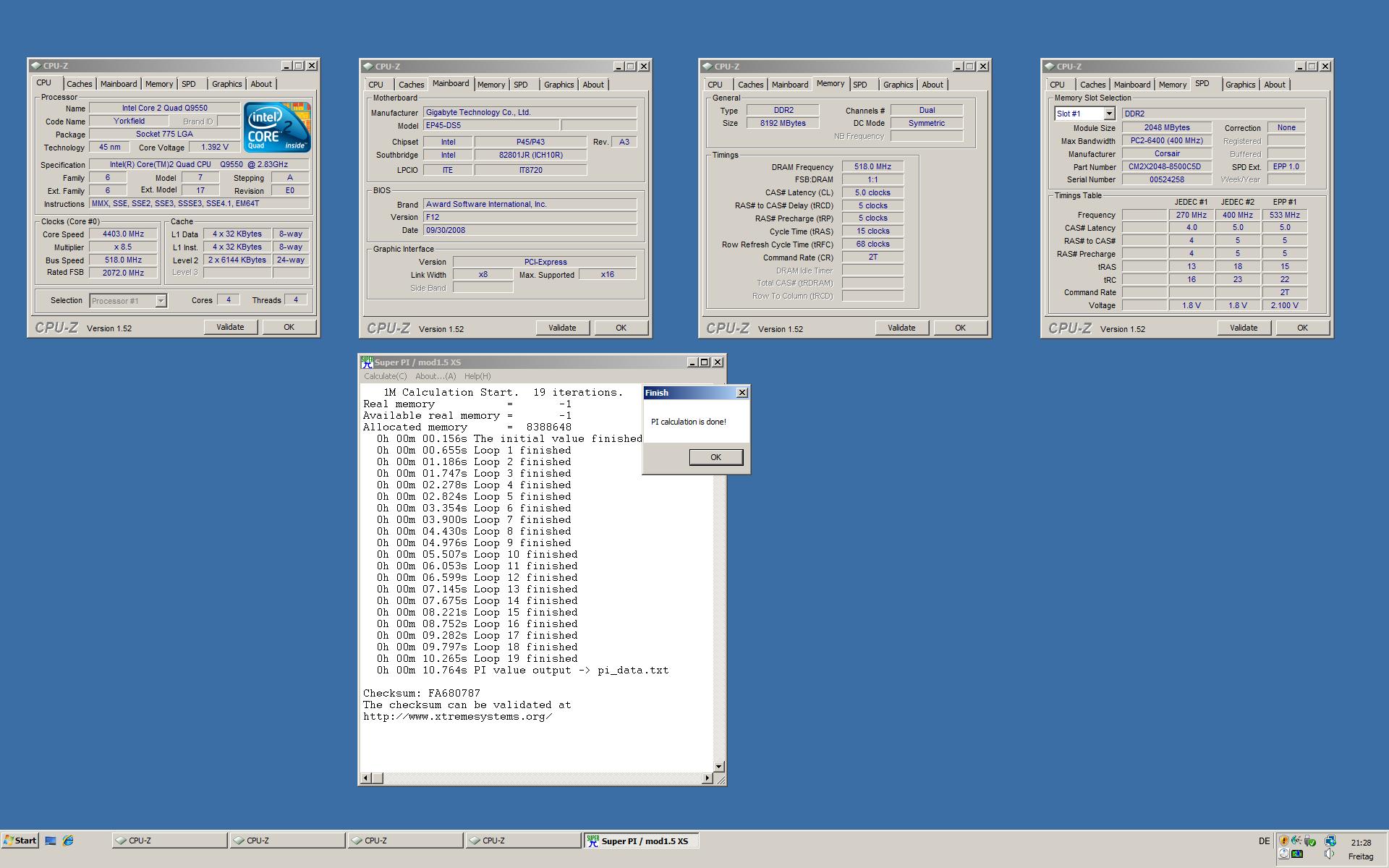Open the Help(H) menu in Super PI

point(477,376)
